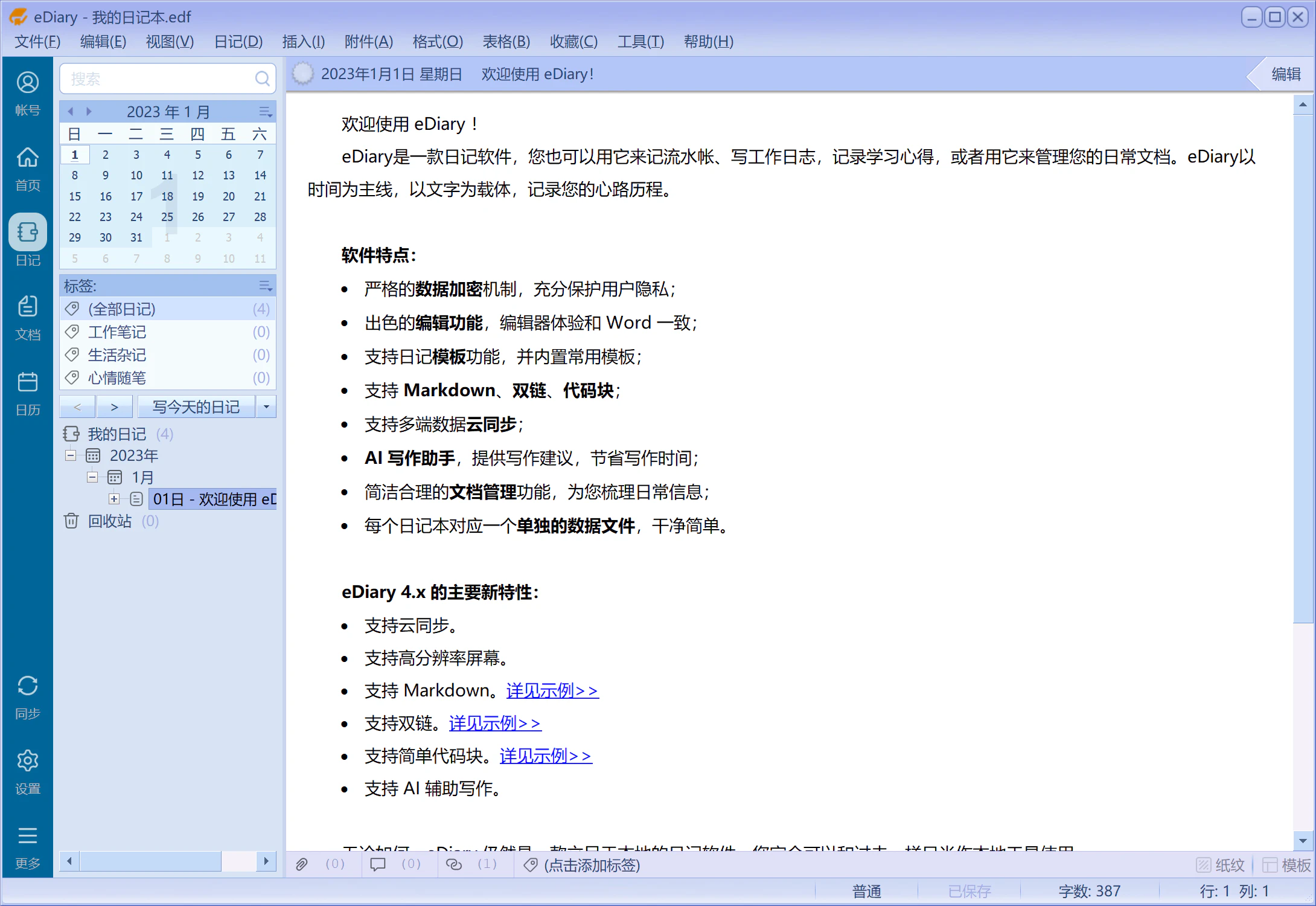Image resolution: width=1316 pixels, height=906 pixels.
Task: Select January 18 in the calendar
Action: pos(167,196)
